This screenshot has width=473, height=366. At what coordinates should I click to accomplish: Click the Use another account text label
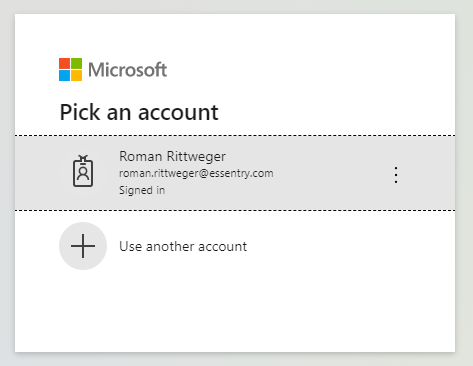pyautogui.click(x=183, y=246)
